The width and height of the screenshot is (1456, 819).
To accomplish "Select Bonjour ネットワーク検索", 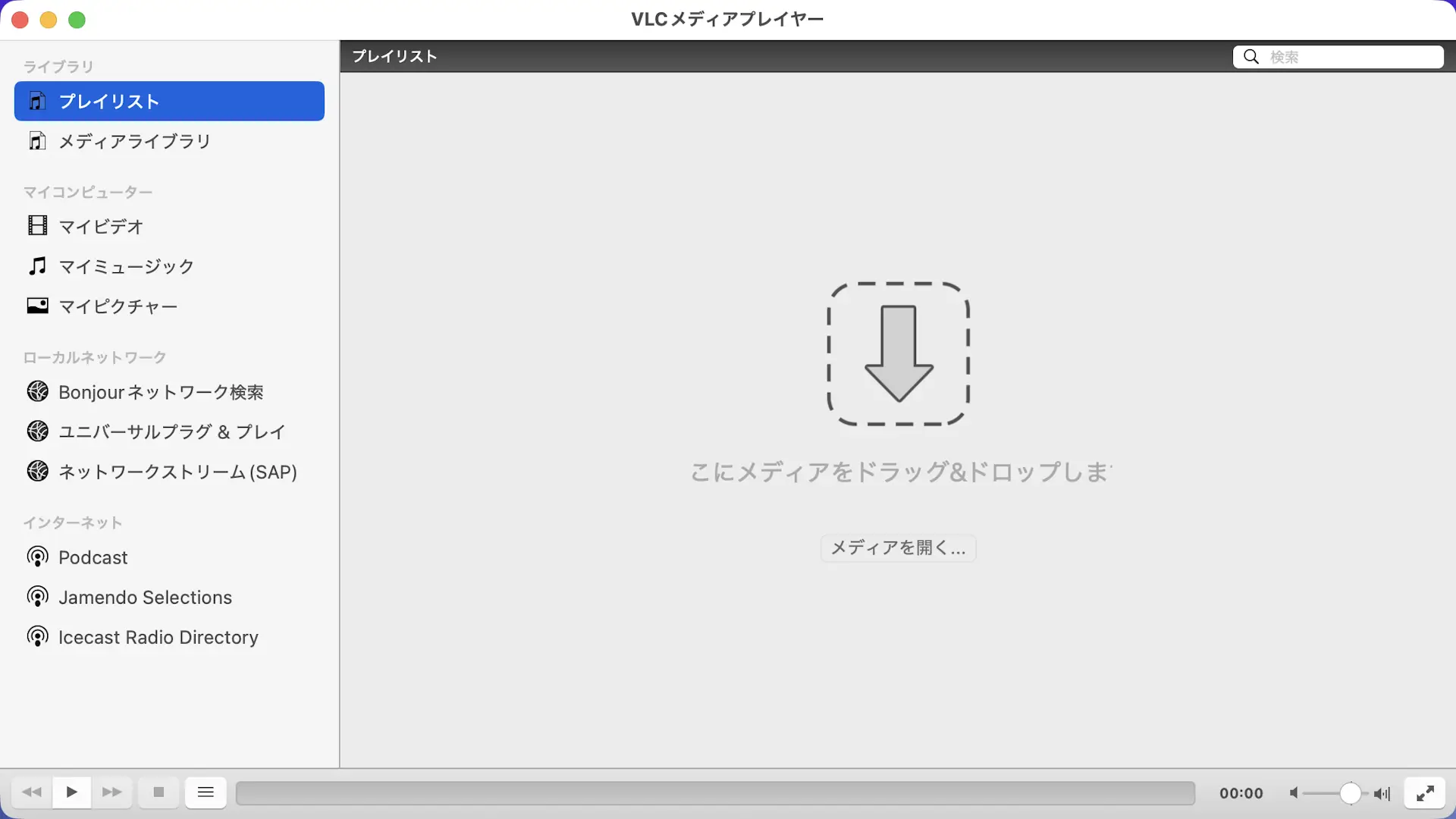I will [x=169, y=391].
